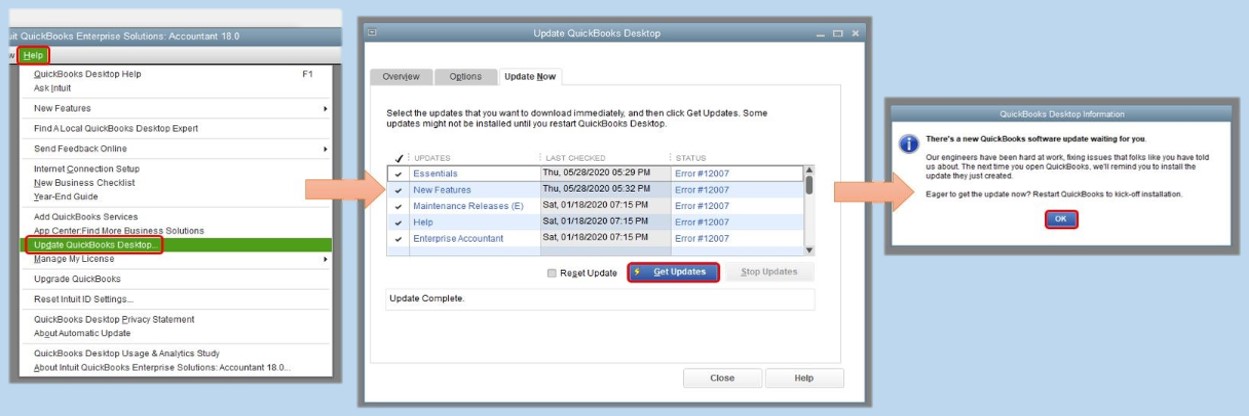This screenshot has height=416, width=1249.
Task: Click Thu, 05/28/2020 05:29 PM cell
Action: click(x=596, y=174)
